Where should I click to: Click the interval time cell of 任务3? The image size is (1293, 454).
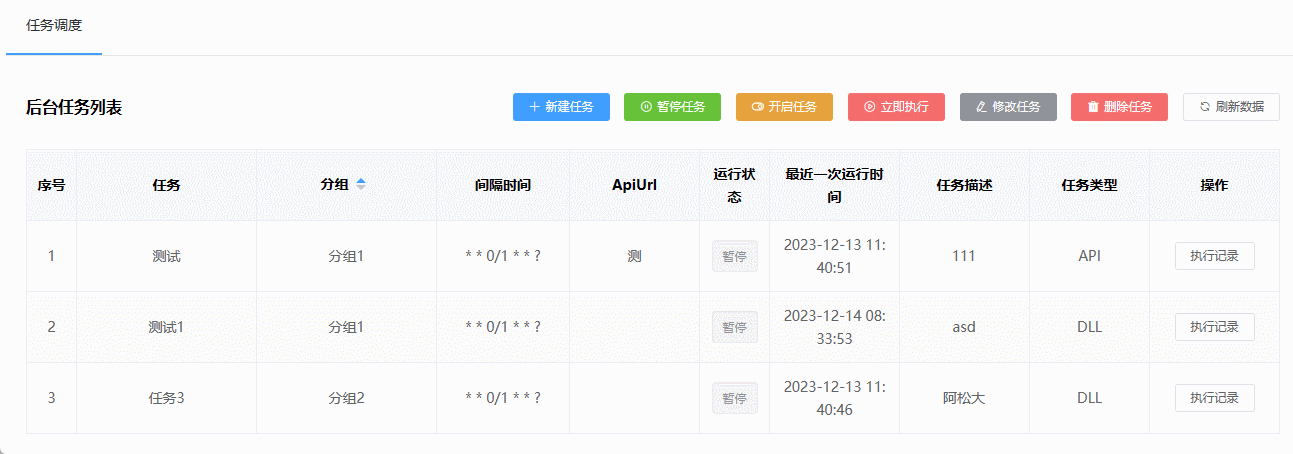tap(503, 398)
